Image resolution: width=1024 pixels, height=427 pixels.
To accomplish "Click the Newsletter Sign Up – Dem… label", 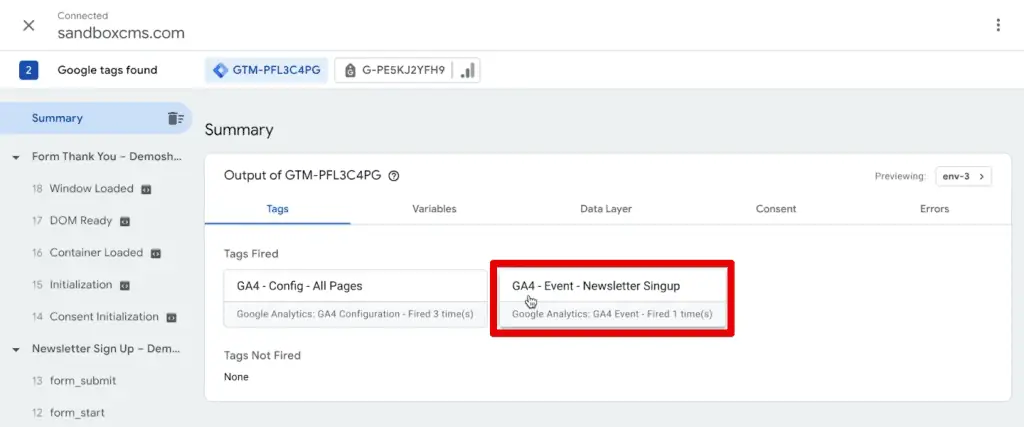I will point(106,349).
